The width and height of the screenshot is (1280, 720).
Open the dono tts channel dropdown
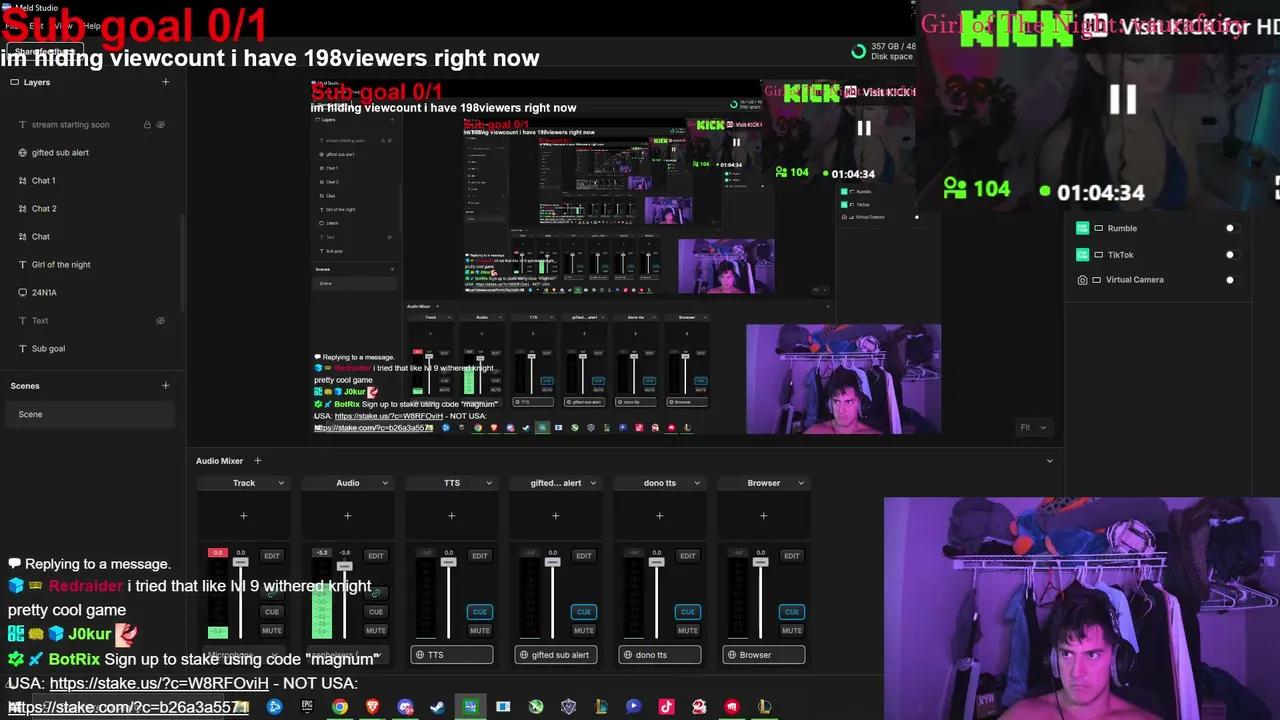coord(697,483)
